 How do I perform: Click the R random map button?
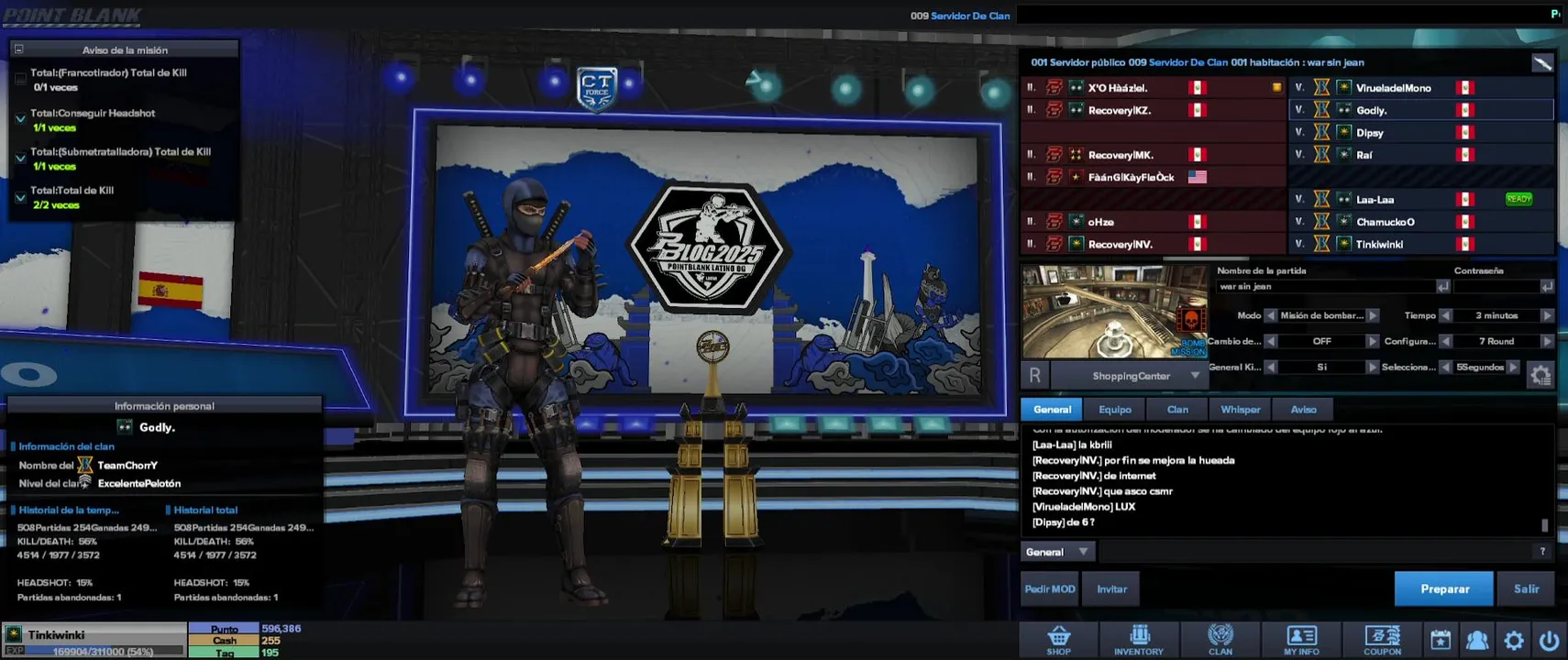point(1034,375)
